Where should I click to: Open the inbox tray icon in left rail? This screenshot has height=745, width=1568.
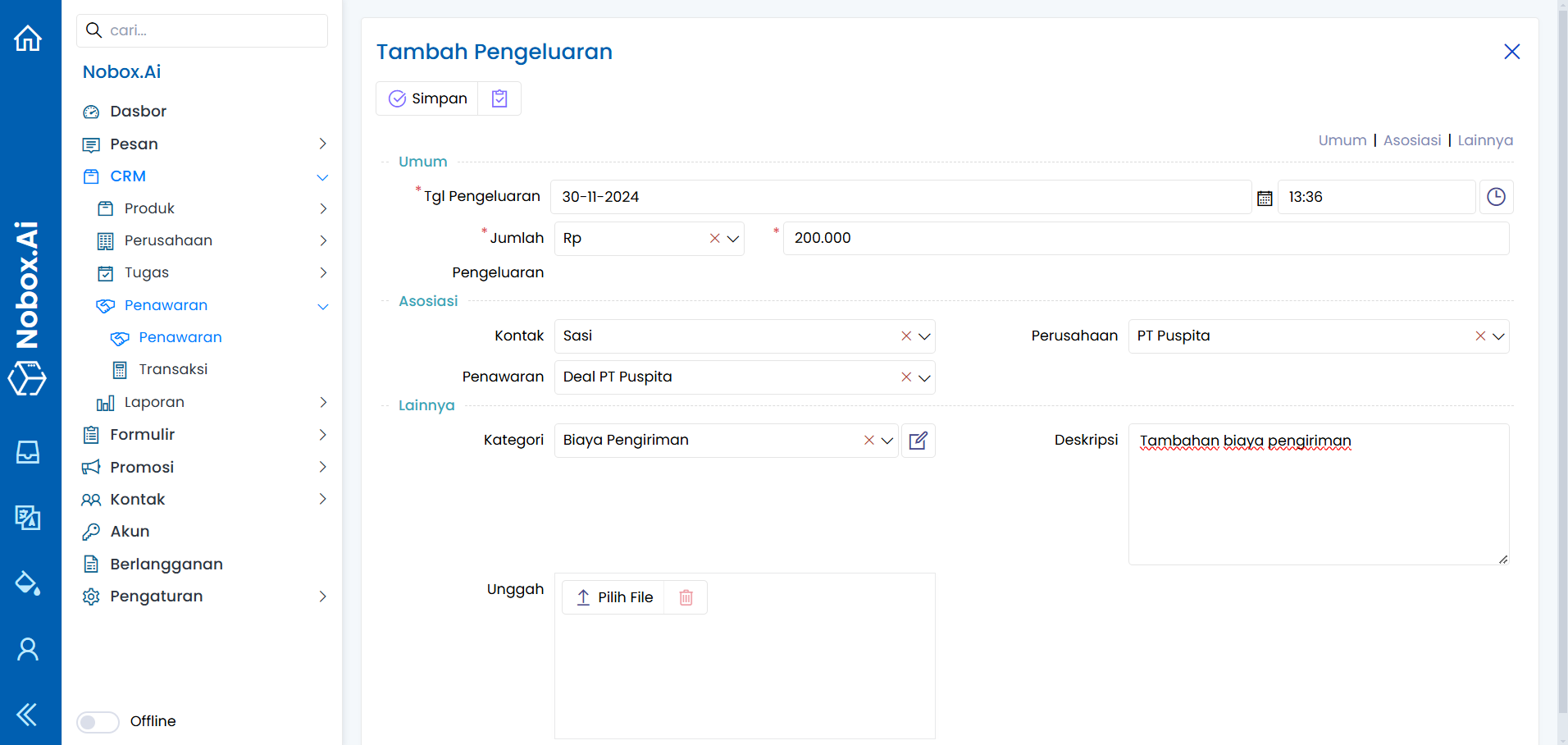pyautogui.click(x=28, y=452)
